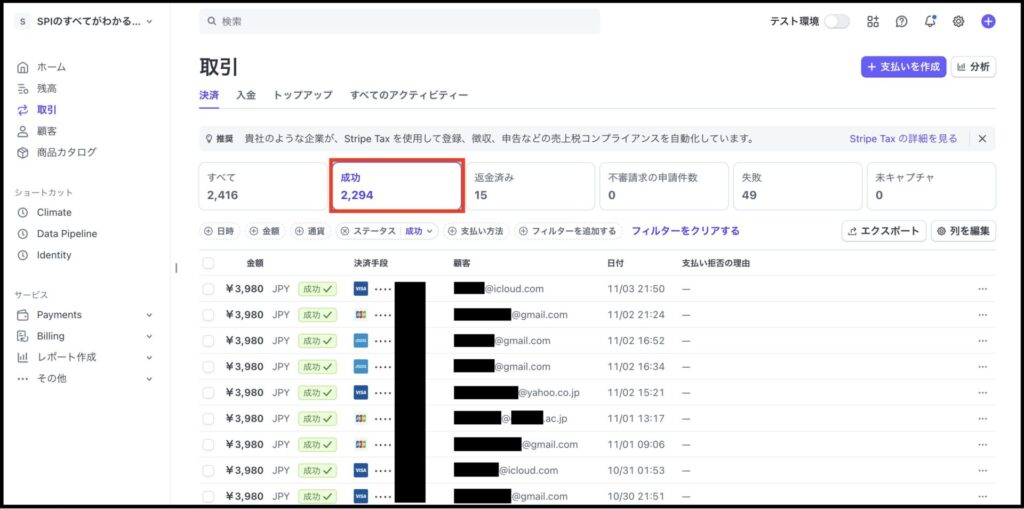Open the ステータス 成功 filter dropdown

[x=388, y=231]
